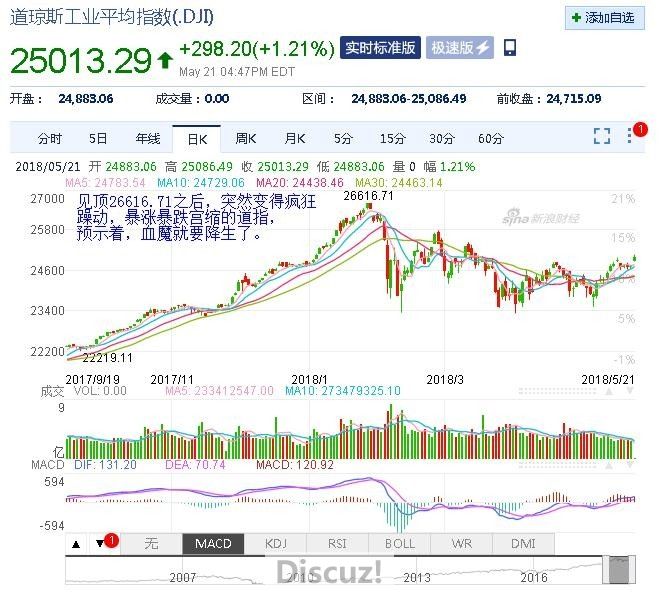The width and height of the screenshot is (659, 596).
Task: Click the 前收盘 value 24,715.09
Action: (x=573, y=99)
